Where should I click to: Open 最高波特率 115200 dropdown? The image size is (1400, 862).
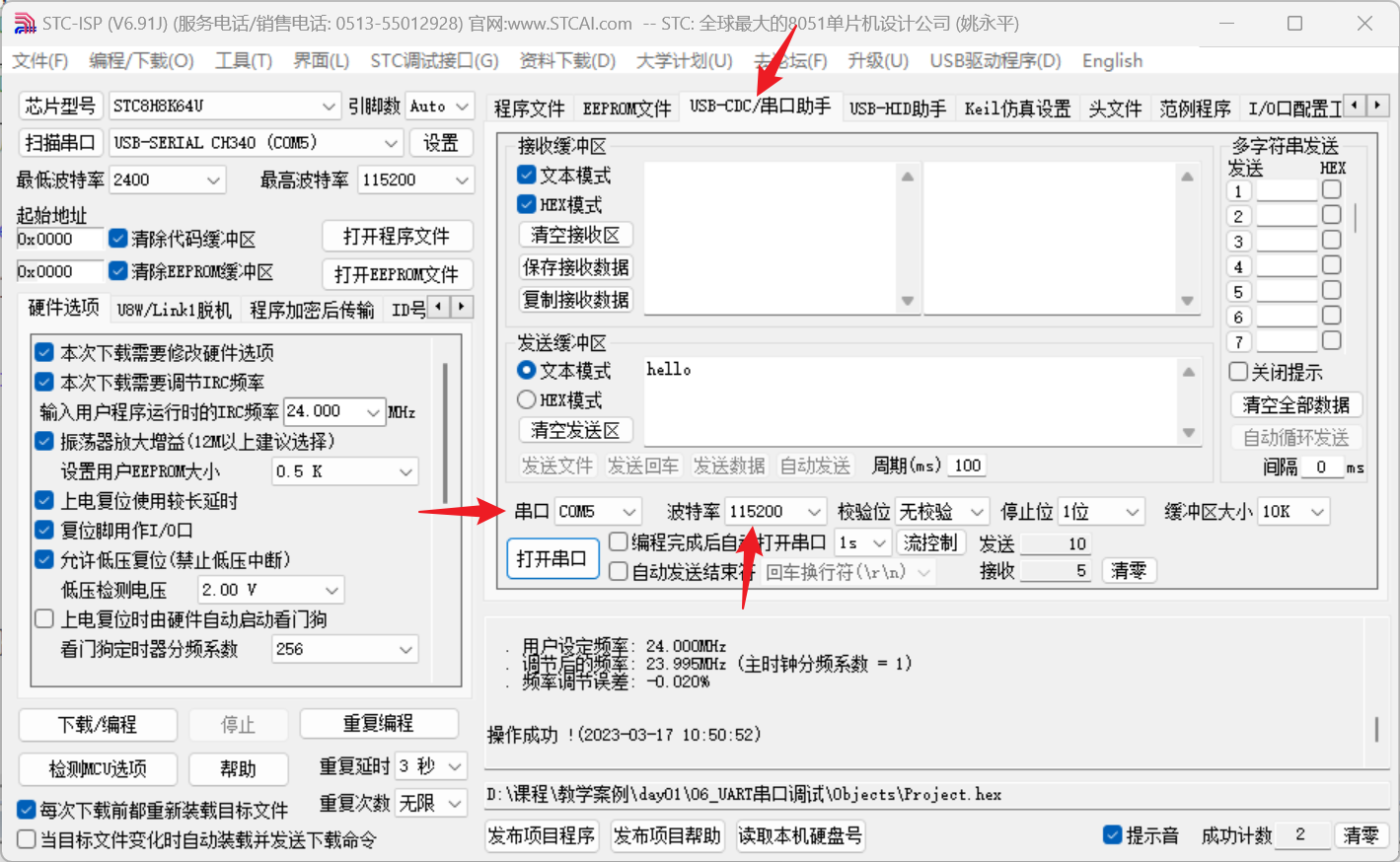click(415, 180)
